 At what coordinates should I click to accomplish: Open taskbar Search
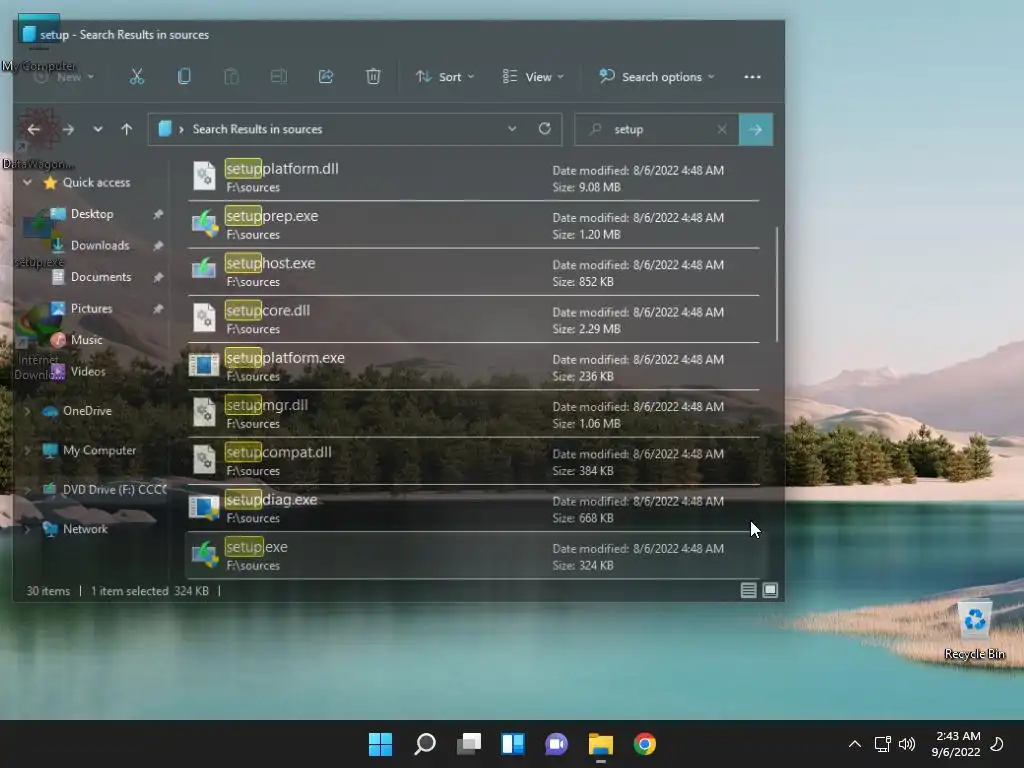coord(424,744)
